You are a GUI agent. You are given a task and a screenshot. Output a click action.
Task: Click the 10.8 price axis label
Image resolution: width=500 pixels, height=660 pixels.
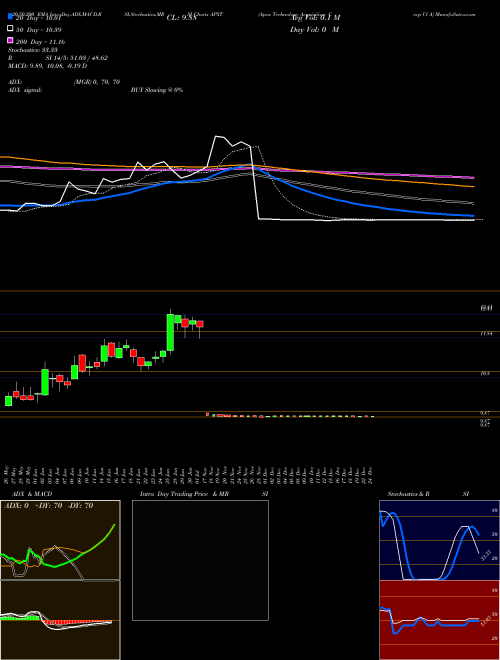(x=485, y=373)
